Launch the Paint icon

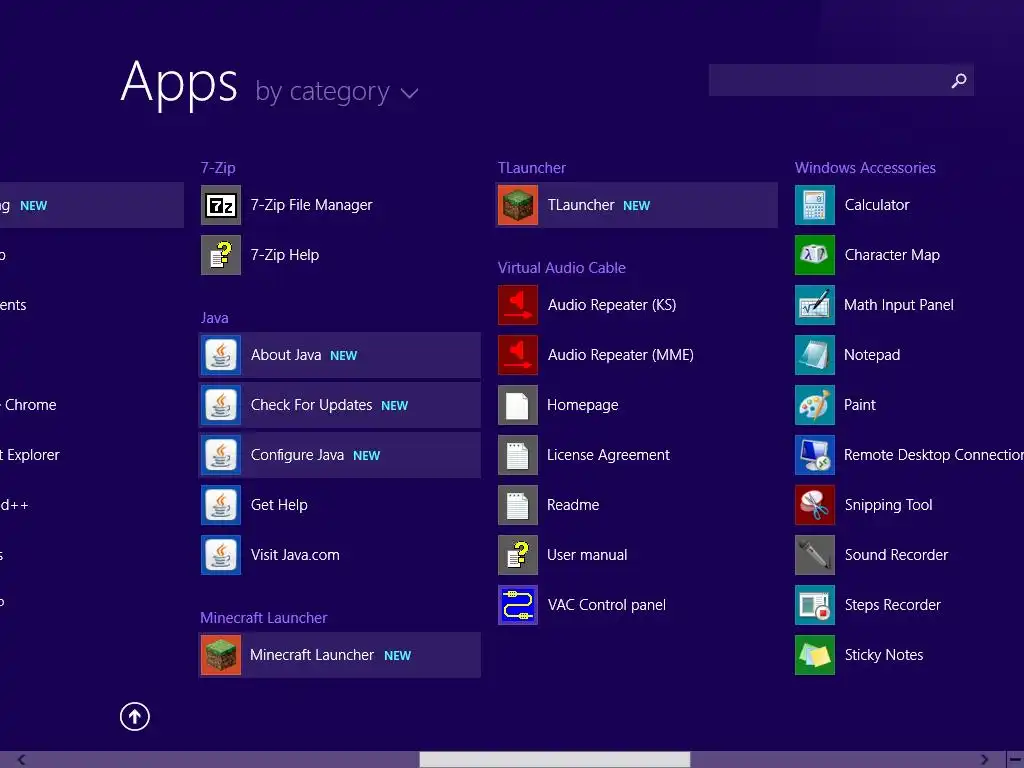coord(815,405)
